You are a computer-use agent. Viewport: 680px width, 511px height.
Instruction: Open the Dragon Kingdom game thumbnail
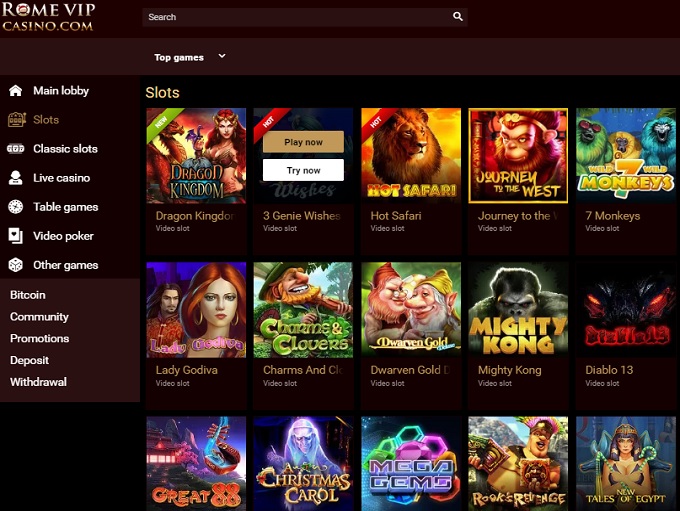[196, 156]
